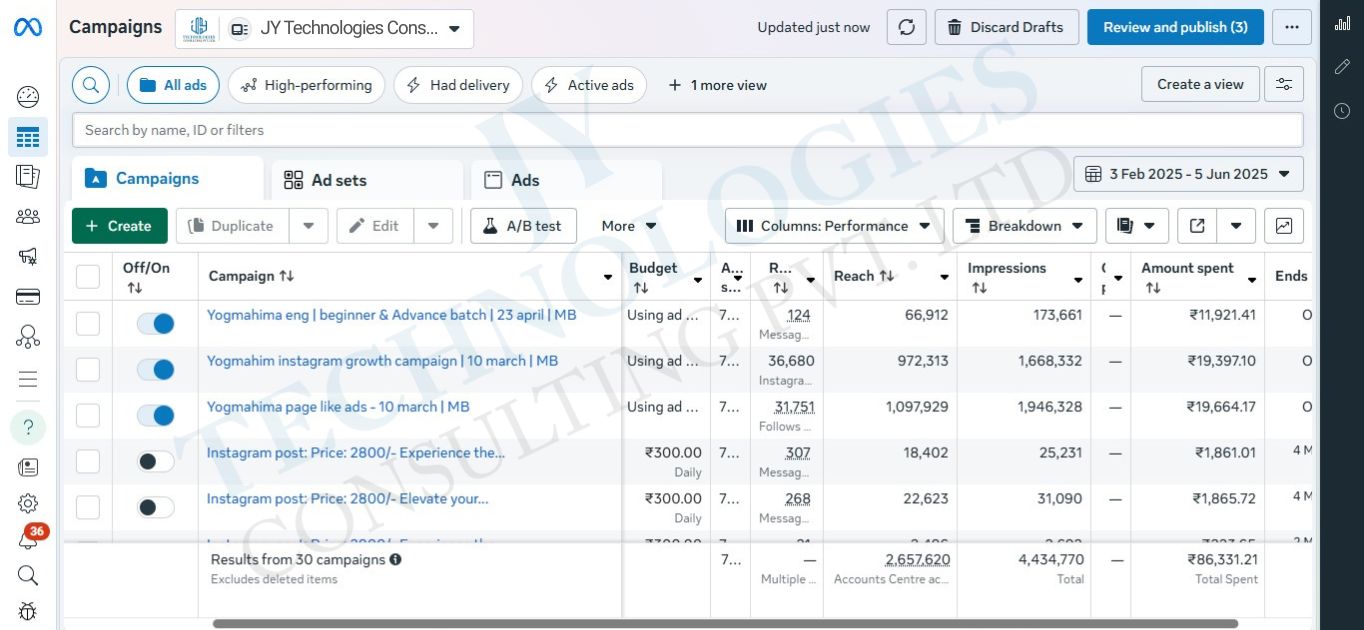Click Discard Drafts button
Viewport: 1364px width, 630px height.
coord(1007,27)
